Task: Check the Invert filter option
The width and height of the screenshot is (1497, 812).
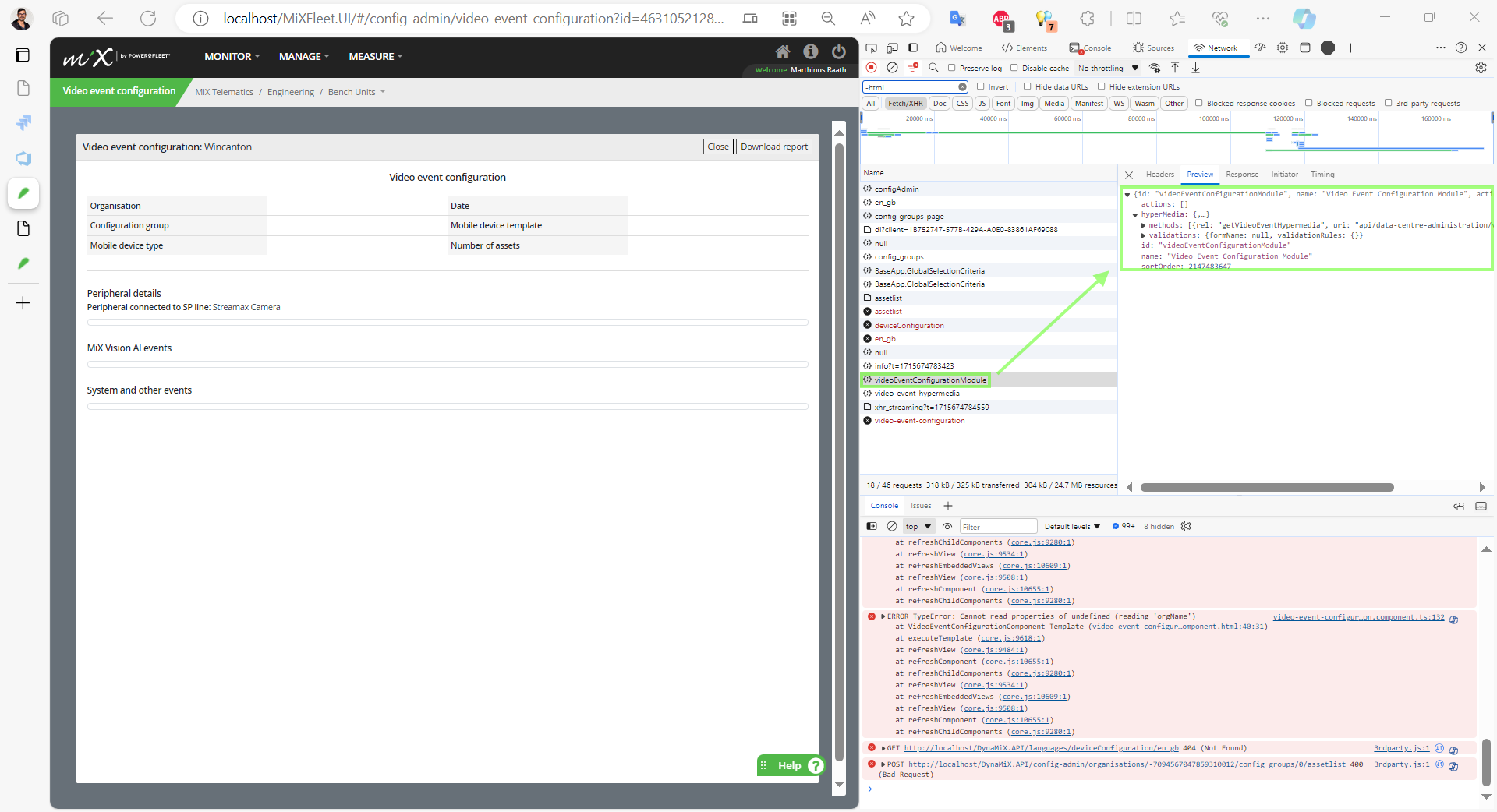Action: (981, 86)
